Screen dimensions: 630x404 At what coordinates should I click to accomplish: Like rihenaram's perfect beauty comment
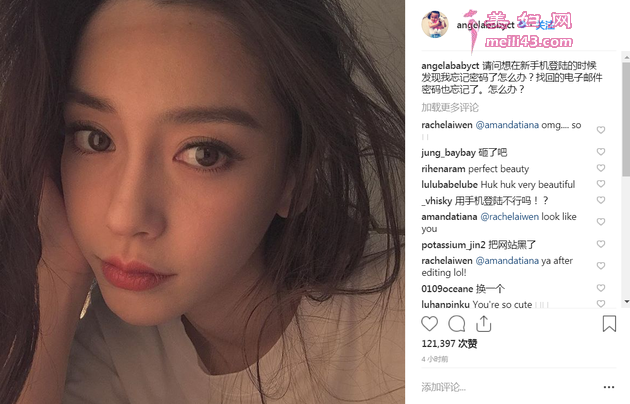601,168
